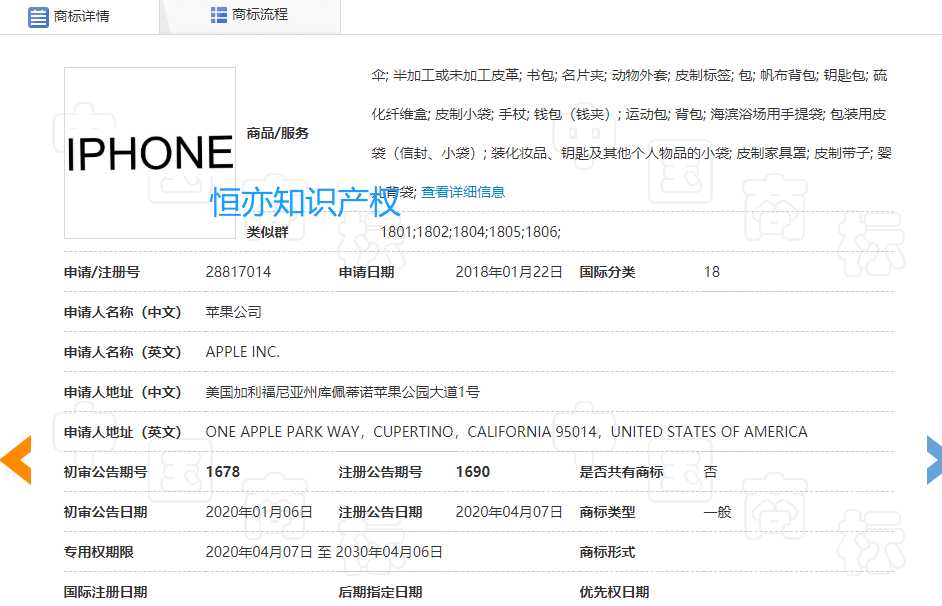
Task: Click exclusive rights period 2020年04月07日 至 2030年04月06日
Action: tap(324, 552)
